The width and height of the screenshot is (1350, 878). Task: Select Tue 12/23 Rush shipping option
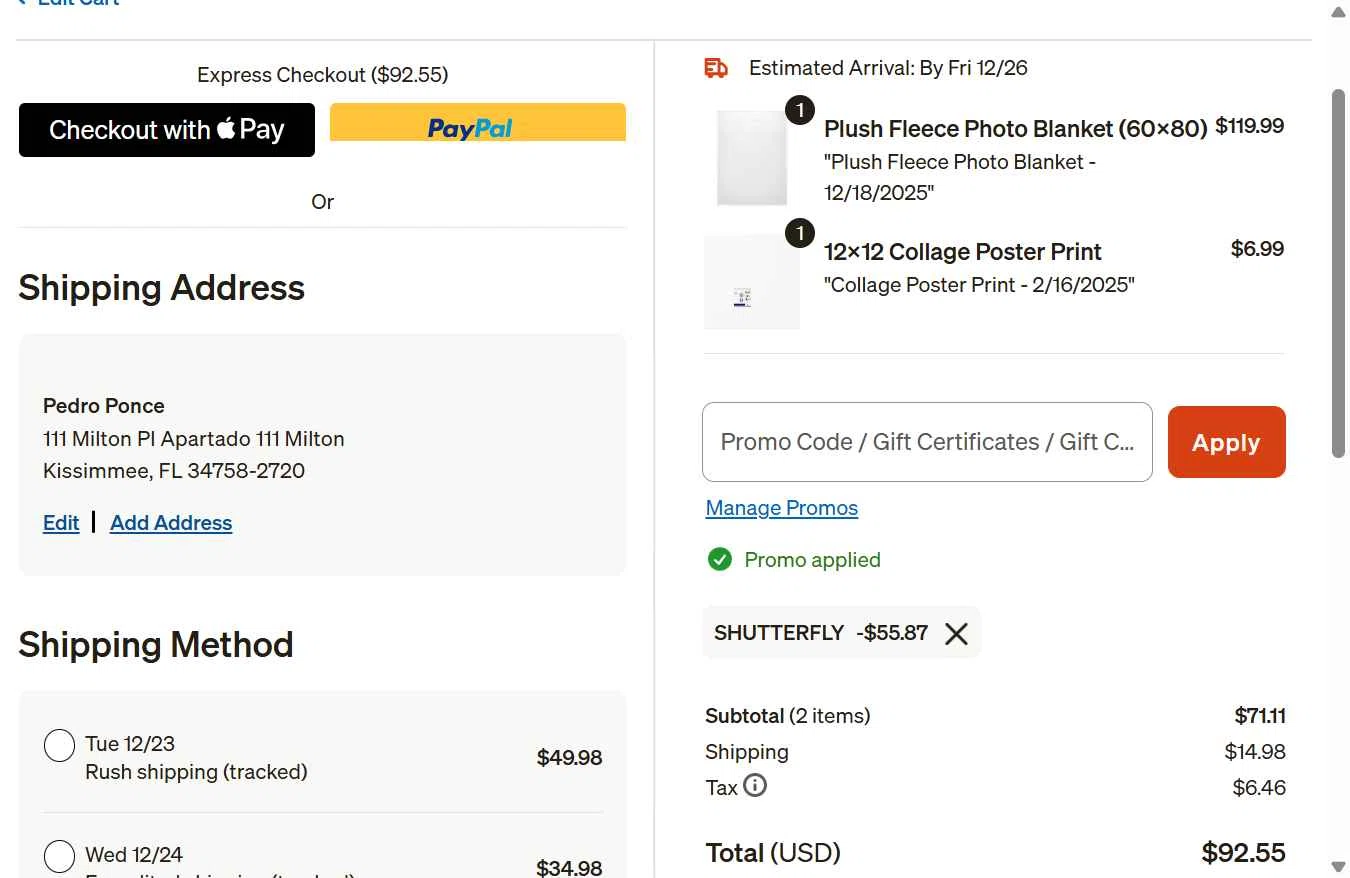click(x=60, y=746)
